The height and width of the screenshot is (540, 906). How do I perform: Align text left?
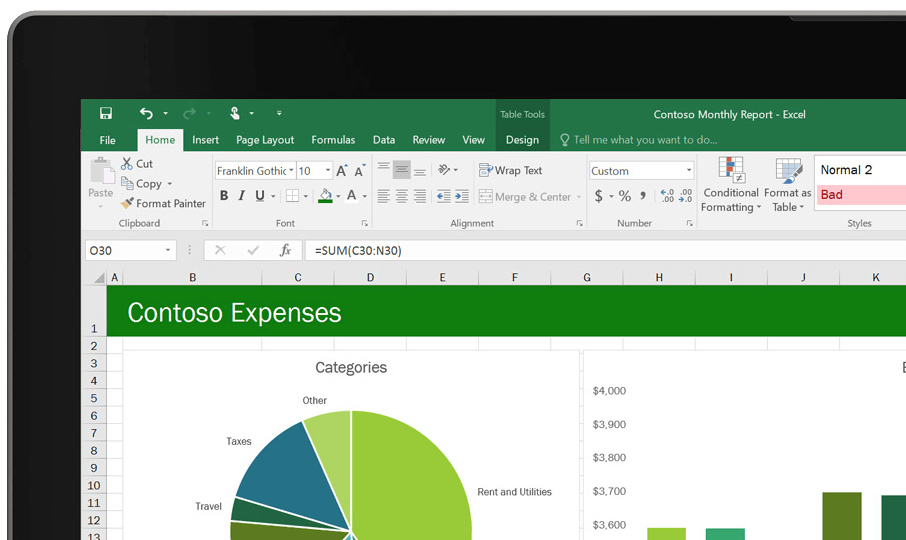[x=383, y=196]
